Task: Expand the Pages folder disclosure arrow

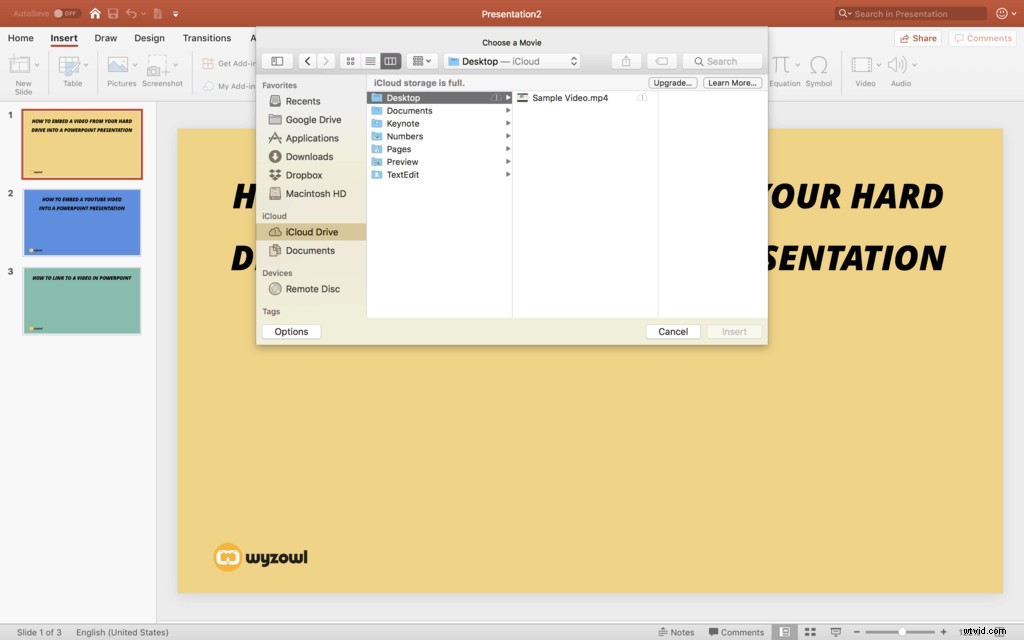Action: [509, 149]
